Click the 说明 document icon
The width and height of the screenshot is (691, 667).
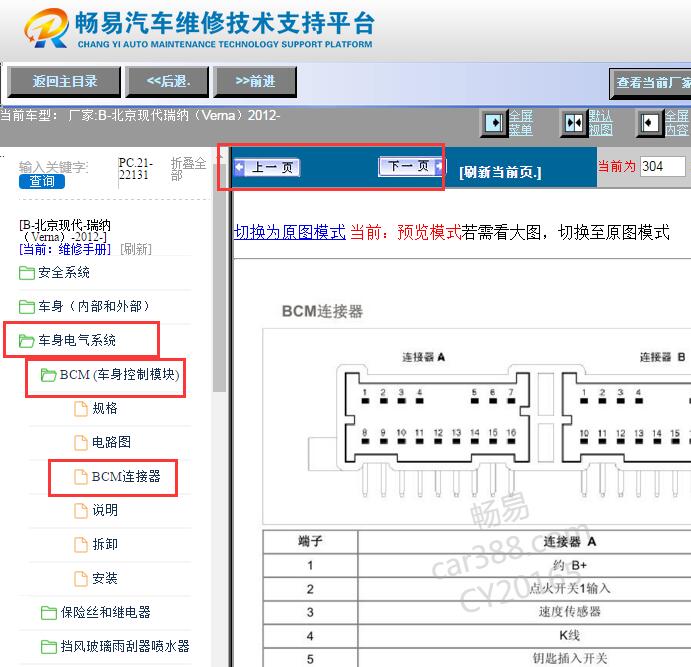pyautogui.click(x=81, y=511)
